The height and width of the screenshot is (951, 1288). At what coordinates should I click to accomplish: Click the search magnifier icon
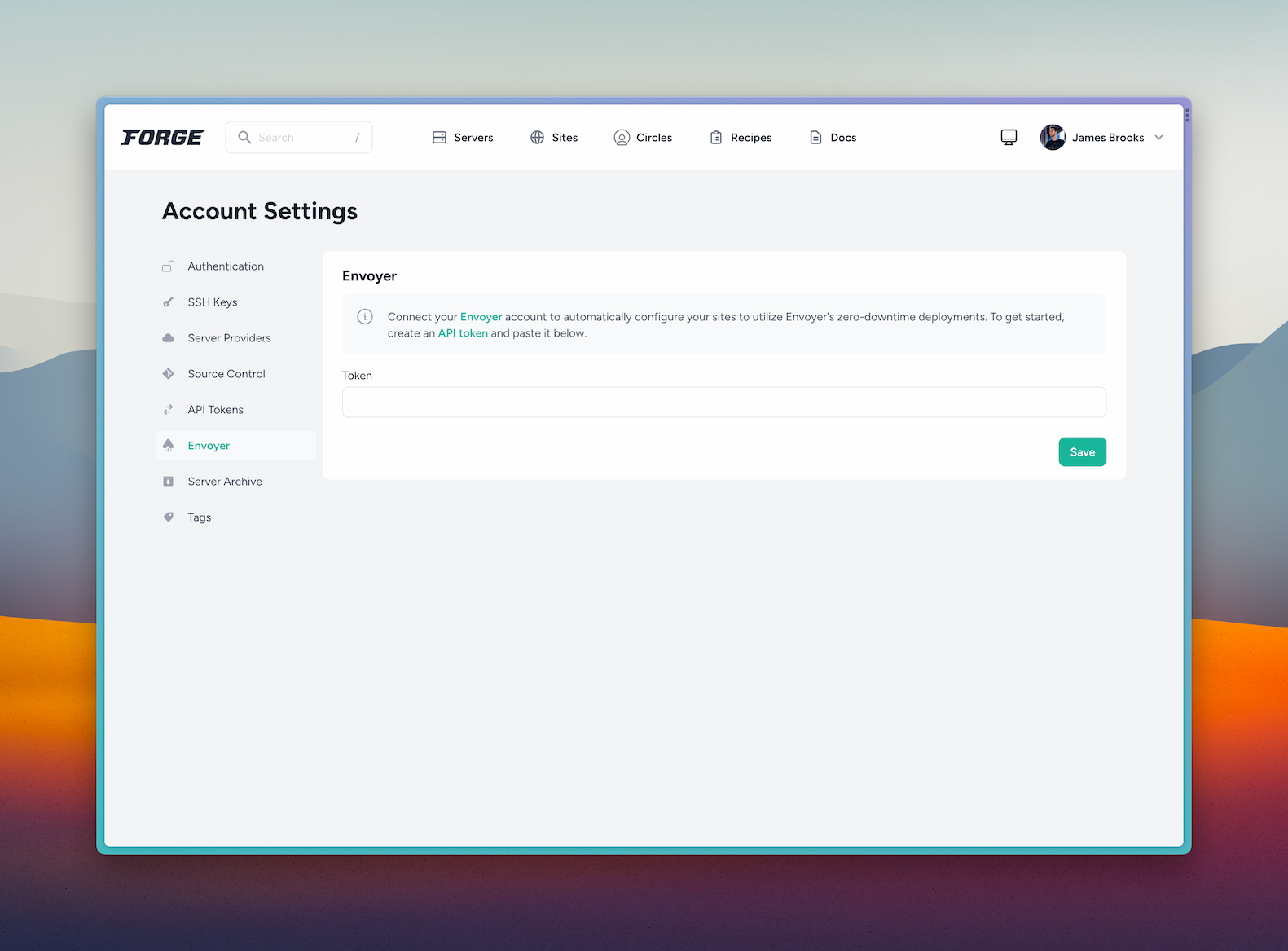(244, 137)
